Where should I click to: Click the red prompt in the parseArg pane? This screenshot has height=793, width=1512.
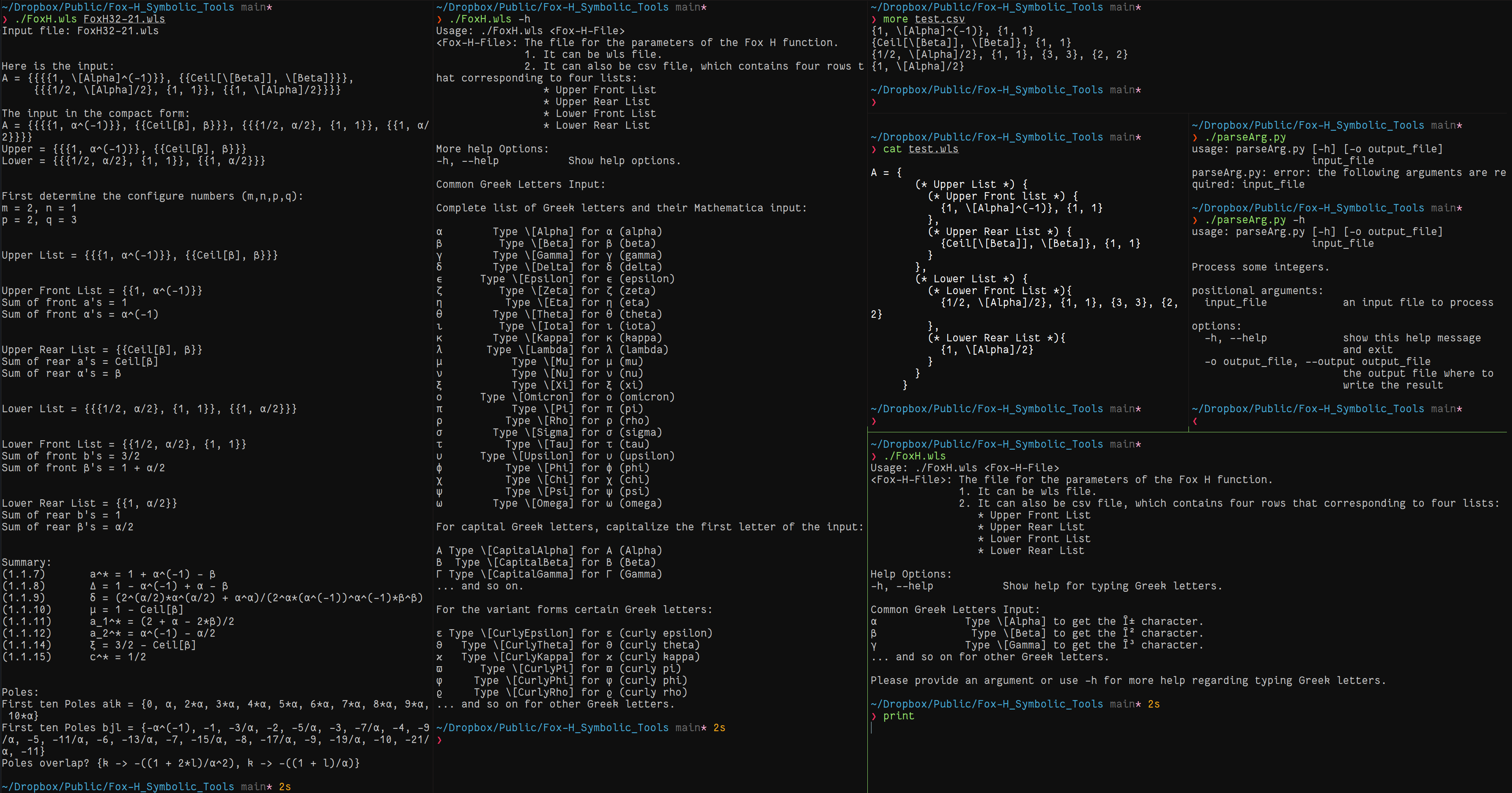1195,421
